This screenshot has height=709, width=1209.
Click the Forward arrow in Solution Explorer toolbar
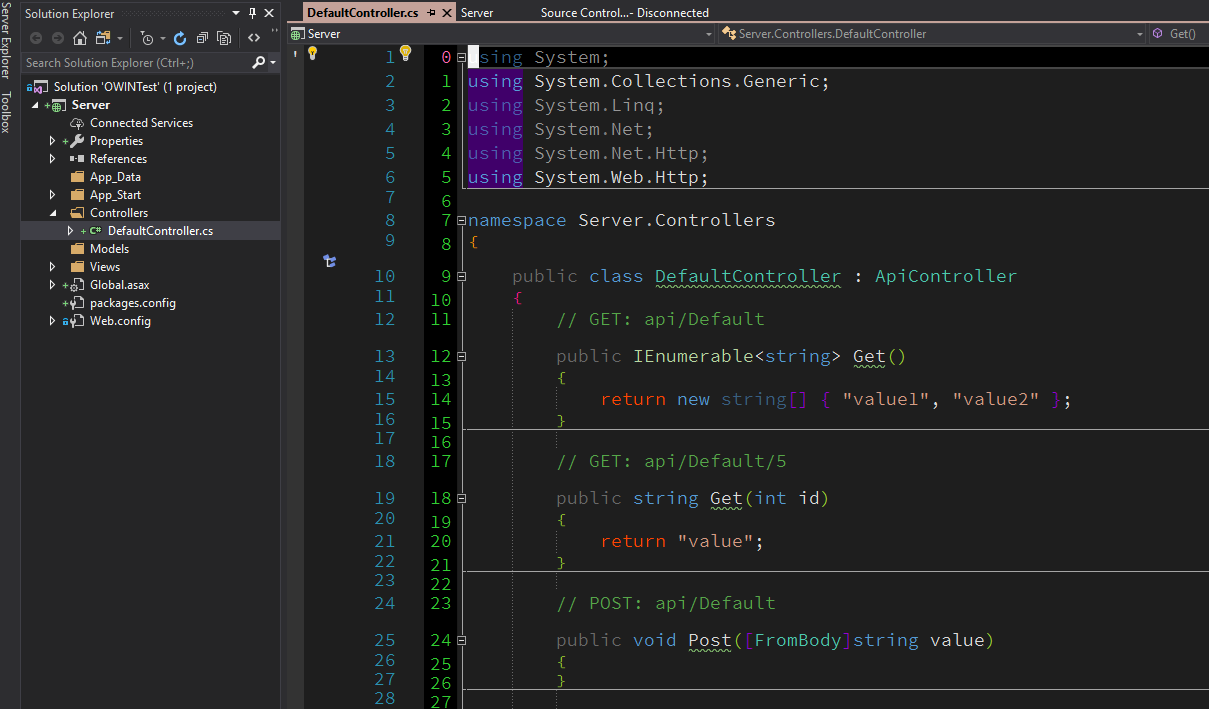[x=58, y=38]
